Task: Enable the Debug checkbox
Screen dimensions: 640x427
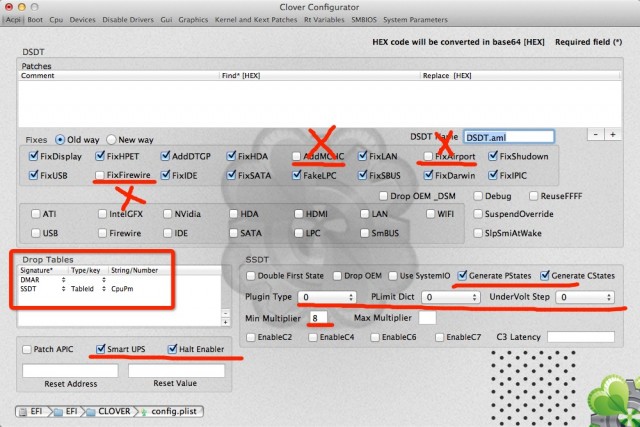Action: [x=478, y=196]
